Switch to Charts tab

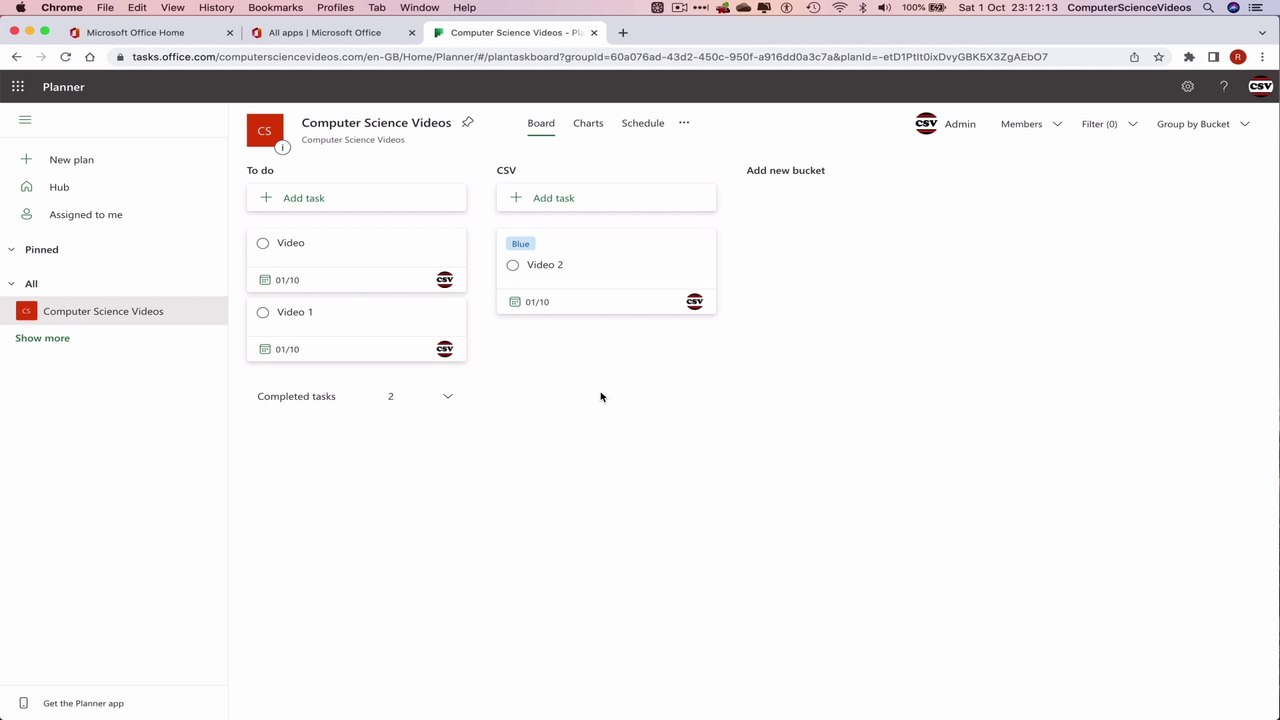(x=588, y=123)
